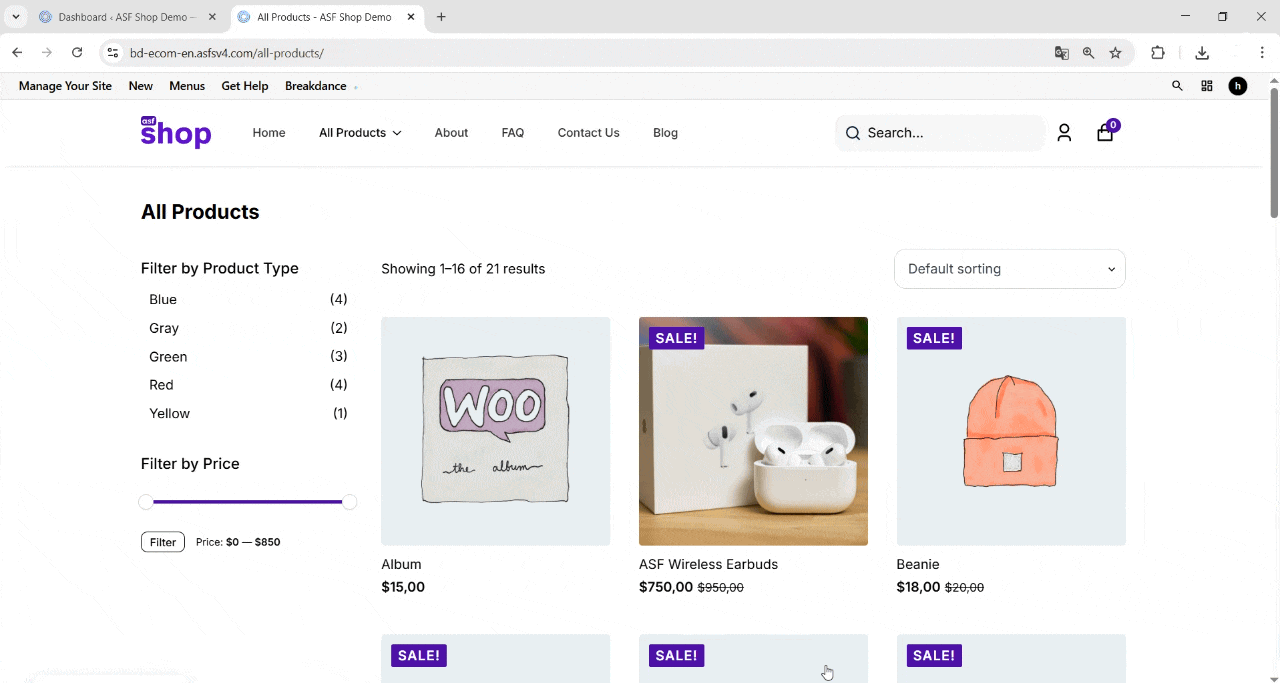Open the admin bar grid layout icon

point(1207,86)
